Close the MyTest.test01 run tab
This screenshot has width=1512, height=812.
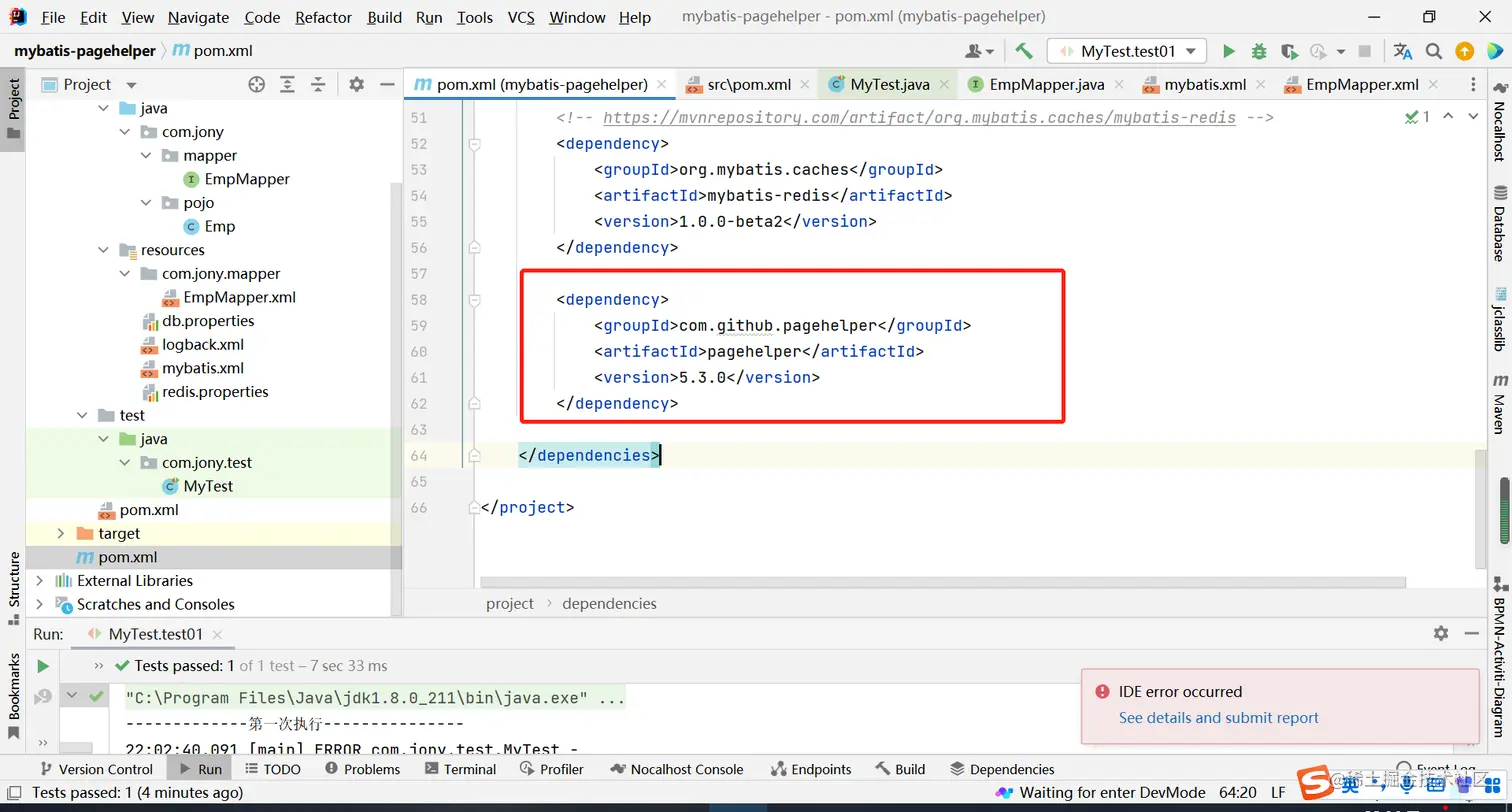pyautogui.click(x=217, y=634)
